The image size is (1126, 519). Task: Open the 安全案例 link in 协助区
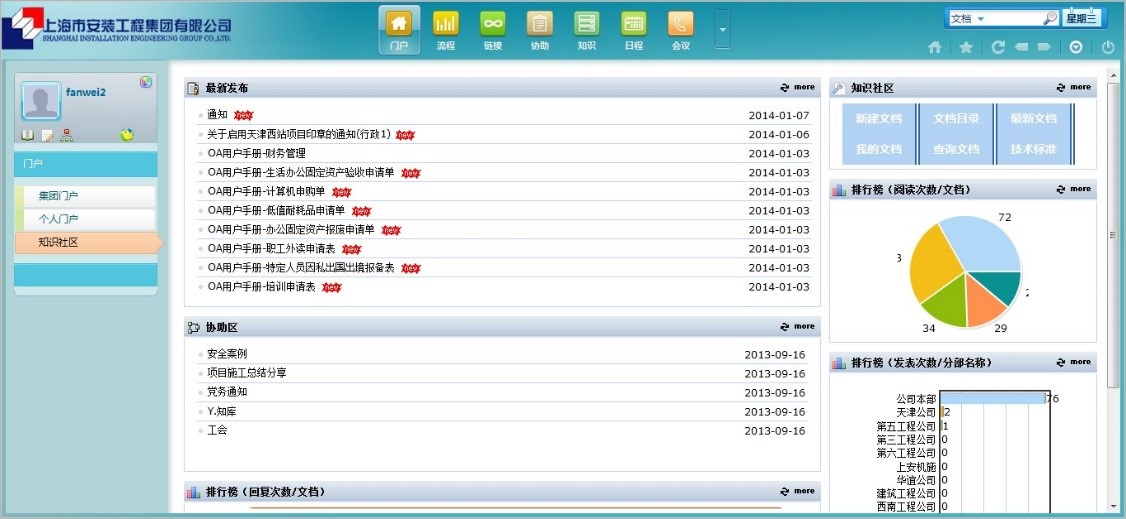[x=227, y=354]
